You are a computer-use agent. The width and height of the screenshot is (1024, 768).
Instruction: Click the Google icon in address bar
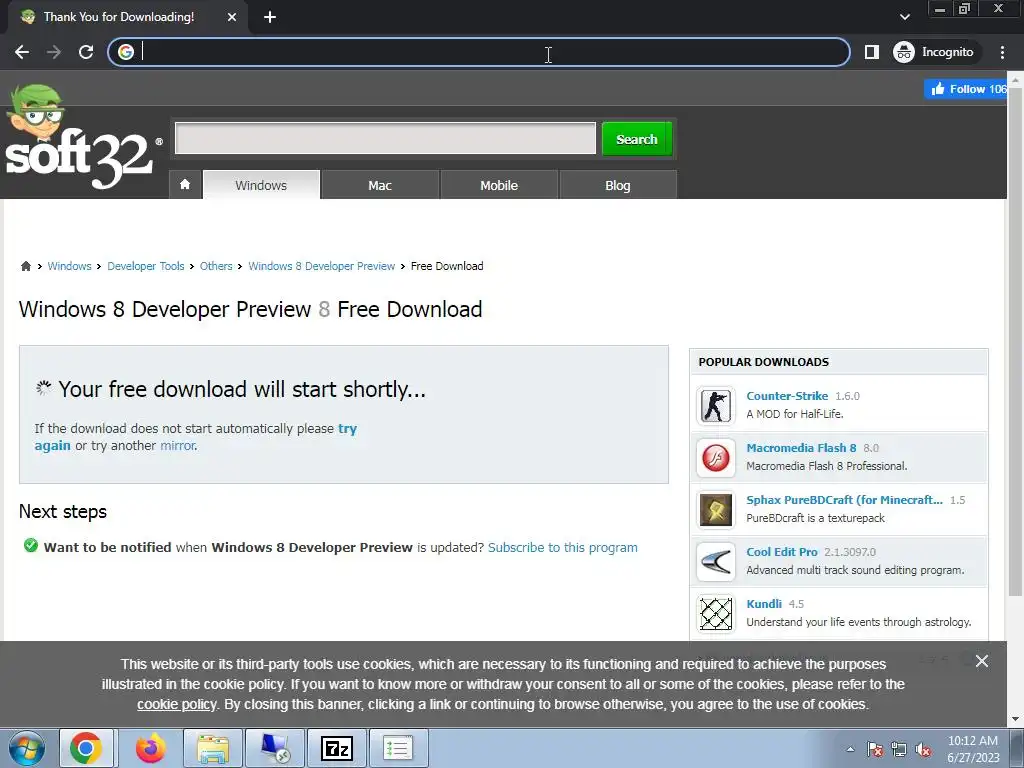(x=126, y=52)
